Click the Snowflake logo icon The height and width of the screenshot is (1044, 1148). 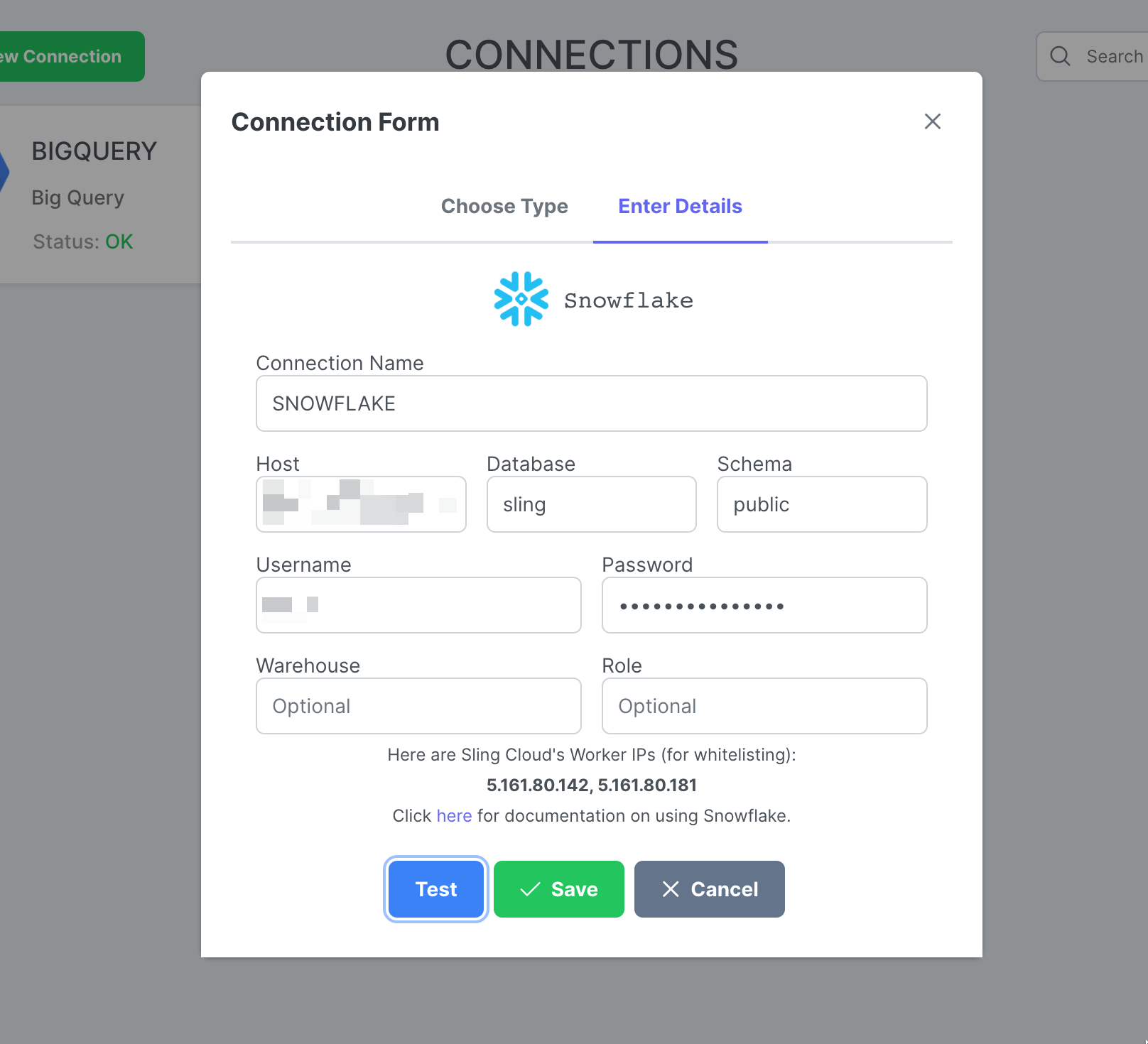[x=521, y=299]
